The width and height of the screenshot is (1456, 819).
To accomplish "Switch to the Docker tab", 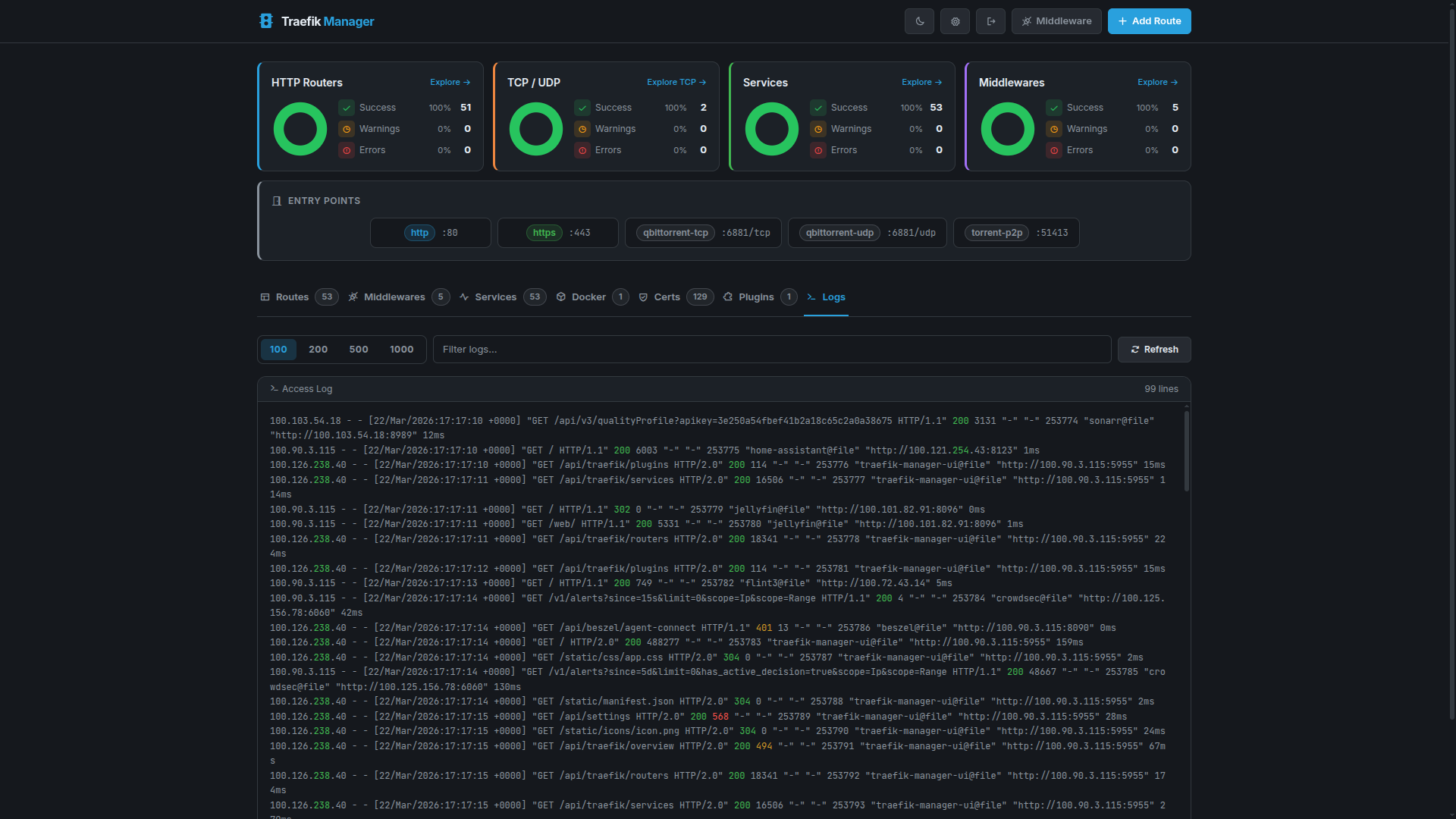I will click(588, 297).
